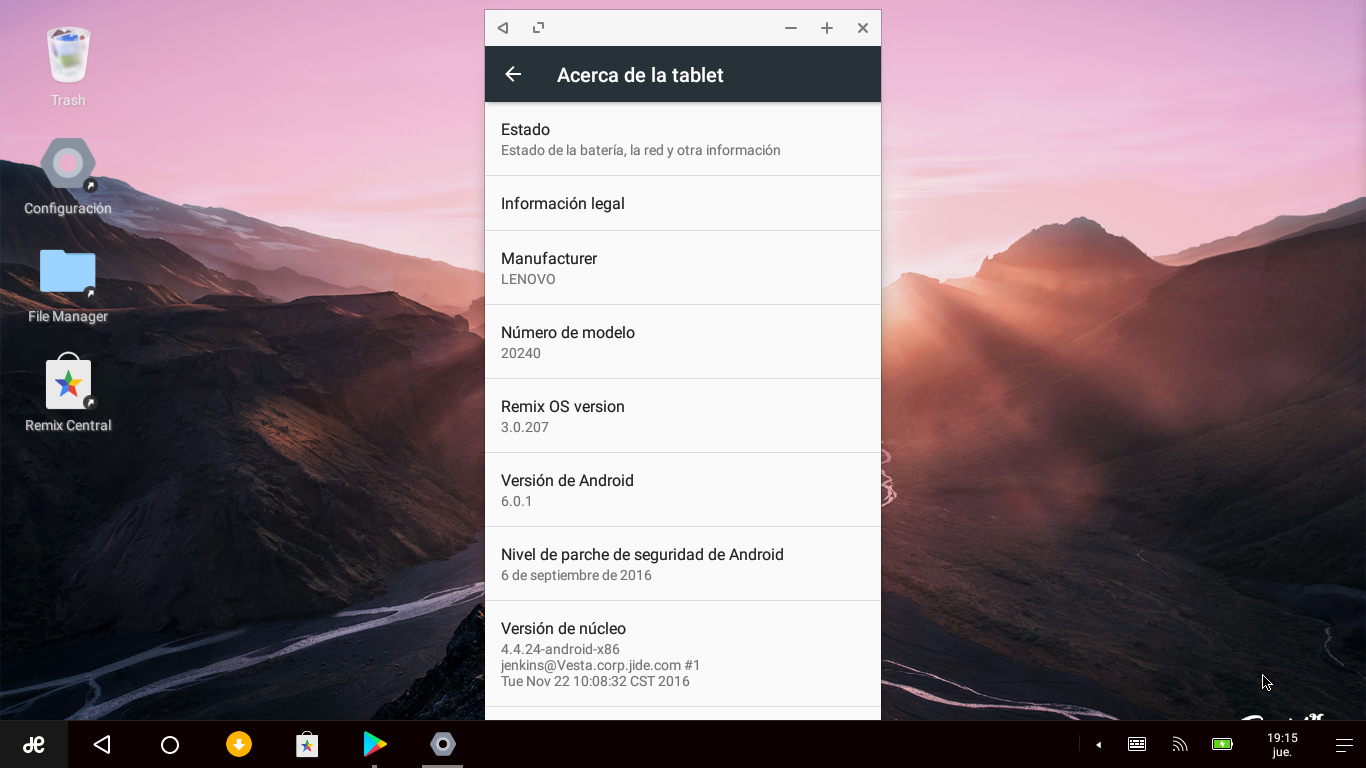The width and height of the screenshot is (1366, 768).
Task: Open the clock showing 19:15 jue.
Action: (1282, 744)
